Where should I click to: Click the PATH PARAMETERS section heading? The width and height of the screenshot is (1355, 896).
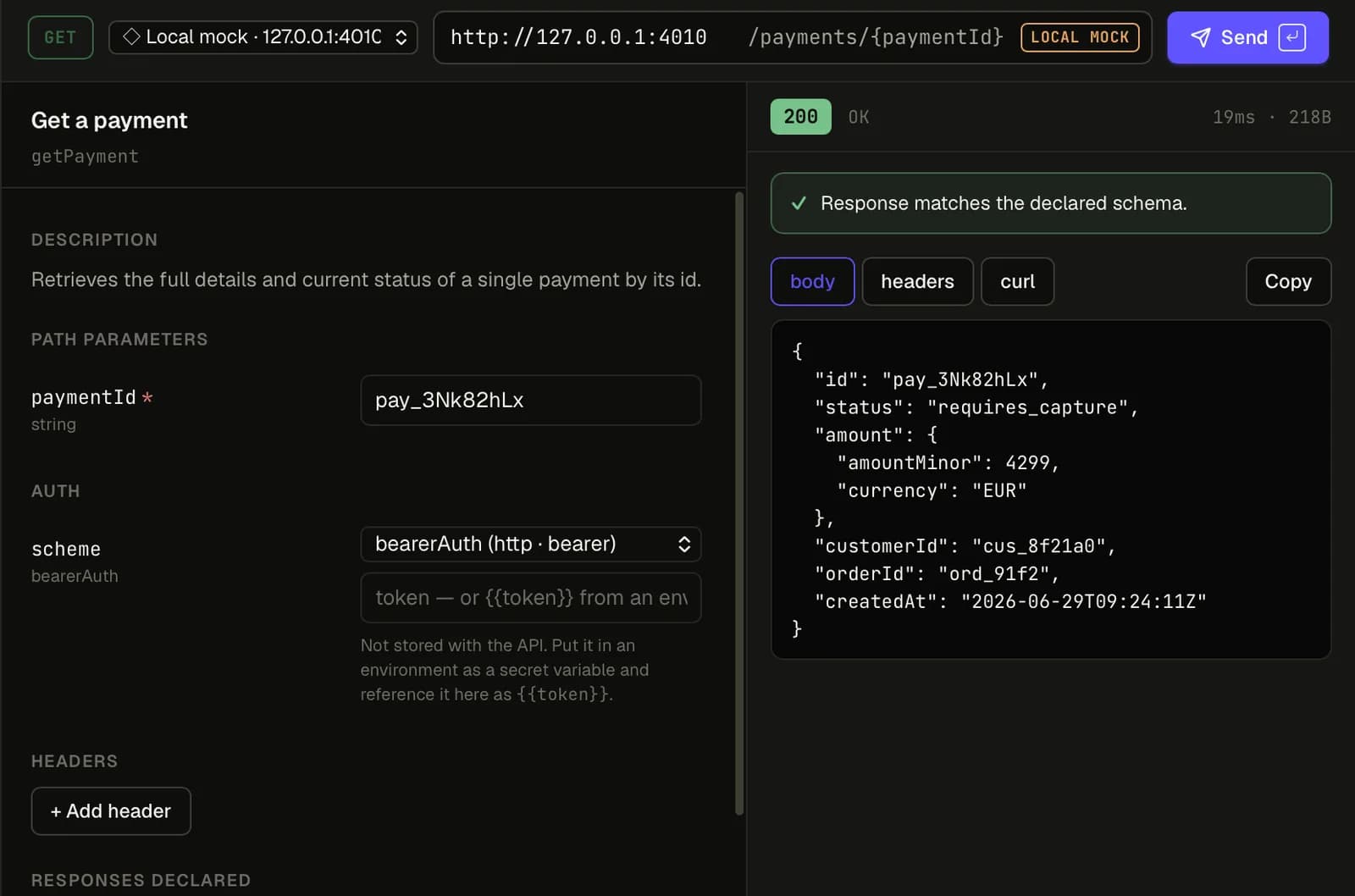point(119,340)
